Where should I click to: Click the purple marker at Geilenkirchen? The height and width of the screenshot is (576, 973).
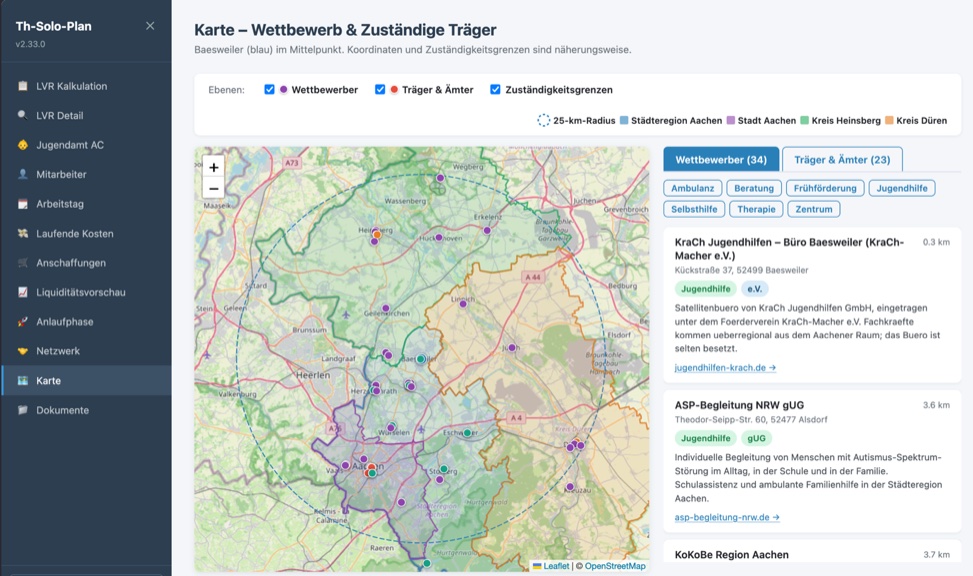tap(386, 308)
